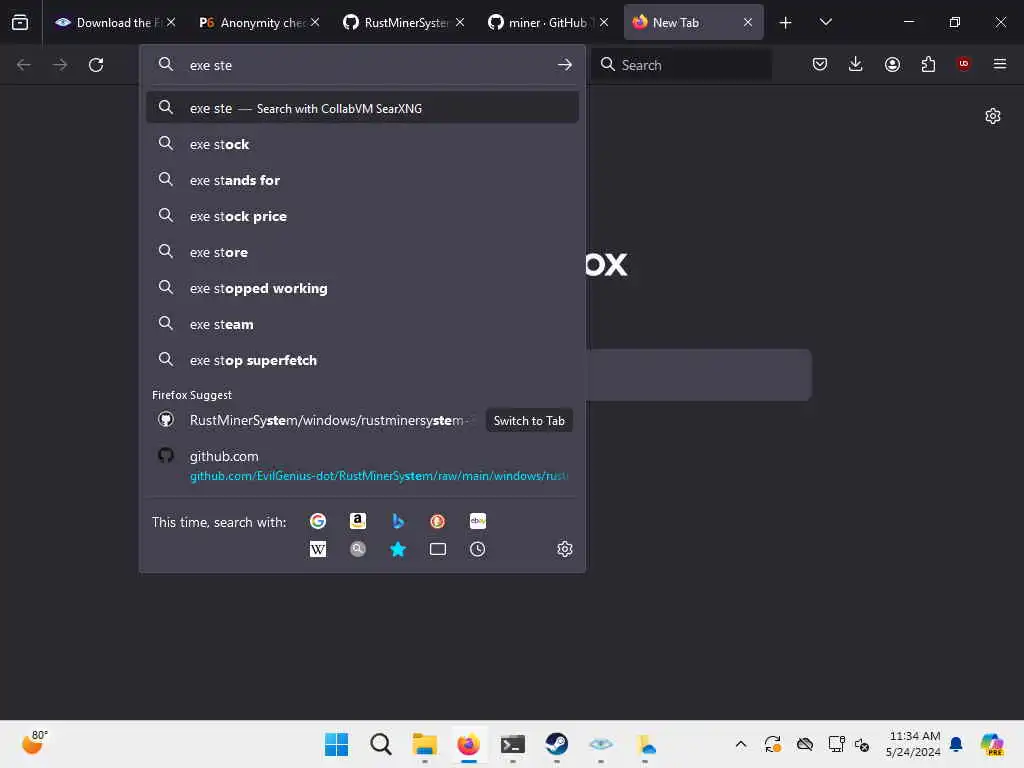Open the Extensions puzzle icon

pyautogui.click(x=928, y=64)
